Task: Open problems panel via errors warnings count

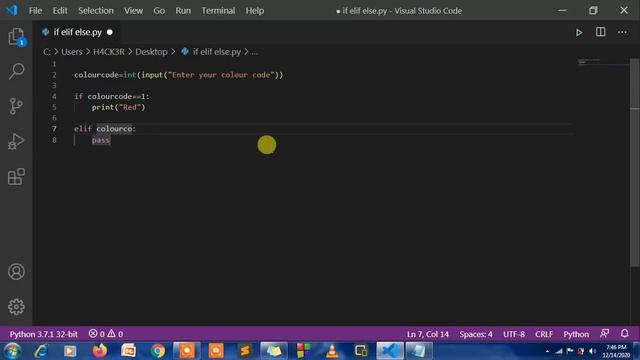Action: point(106,334)
